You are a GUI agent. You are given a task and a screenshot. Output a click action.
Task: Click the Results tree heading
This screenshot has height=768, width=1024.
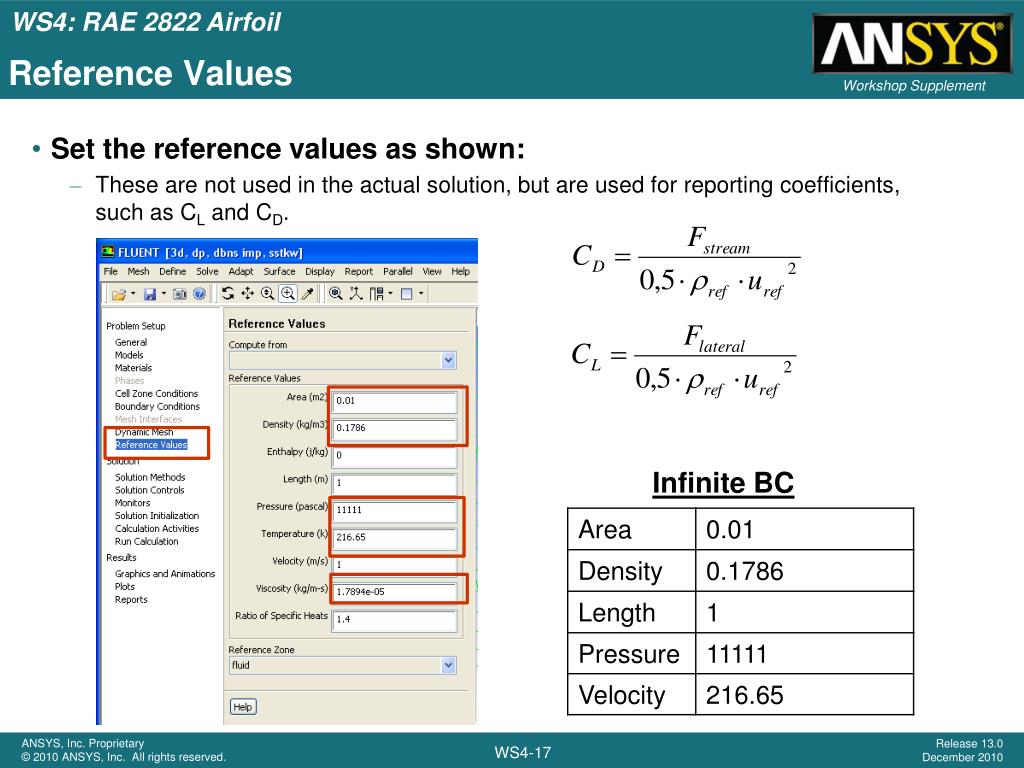[121, 558]
